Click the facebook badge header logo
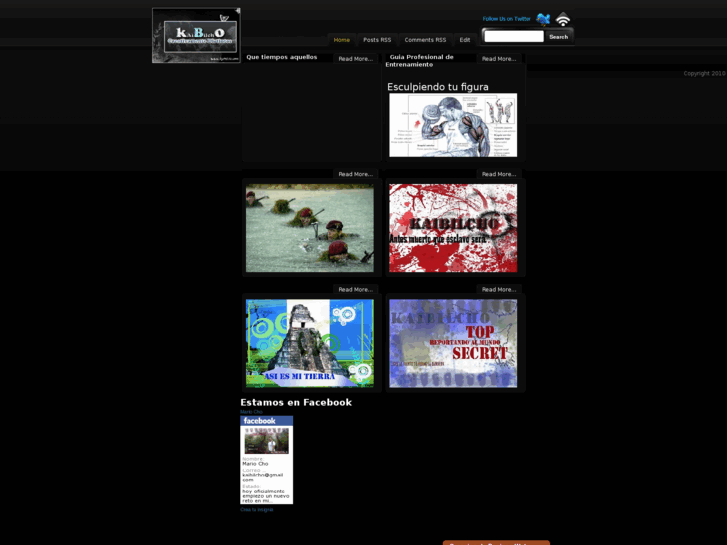The height and width of the screenshot is (545, 727). click(260, 421)
